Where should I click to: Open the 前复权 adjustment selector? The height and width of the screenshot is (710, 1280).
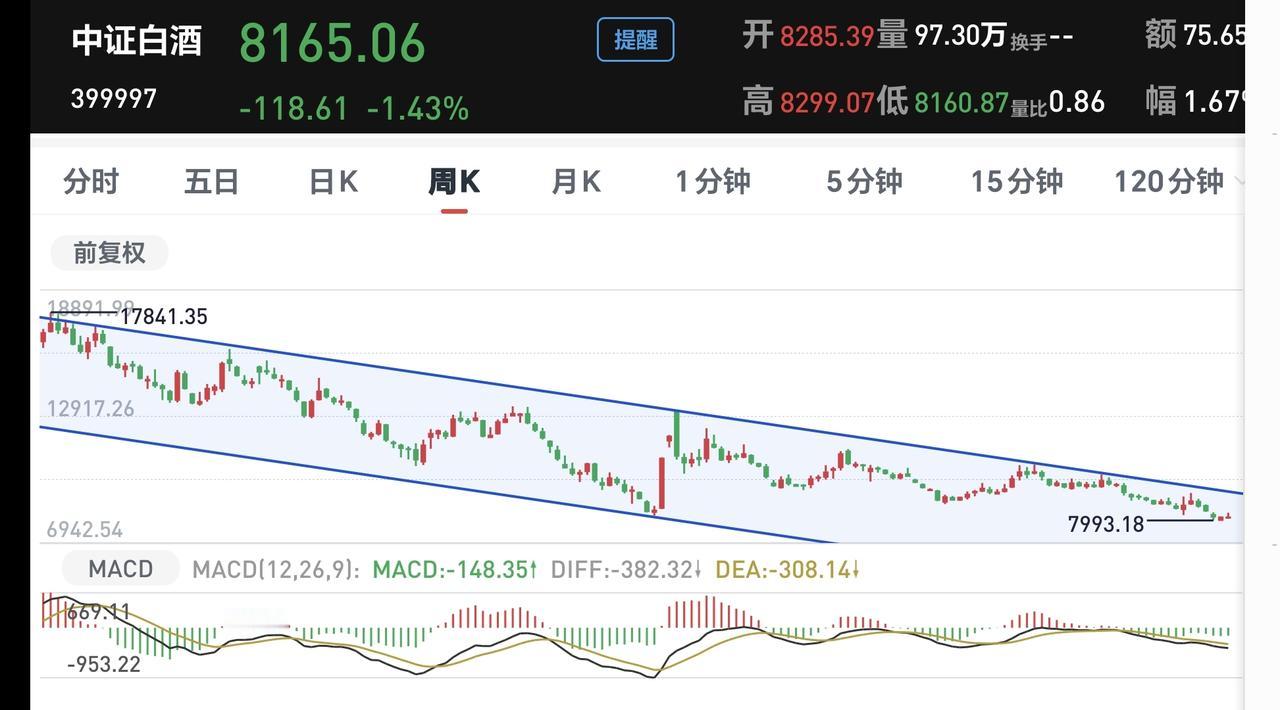point(109,253)
